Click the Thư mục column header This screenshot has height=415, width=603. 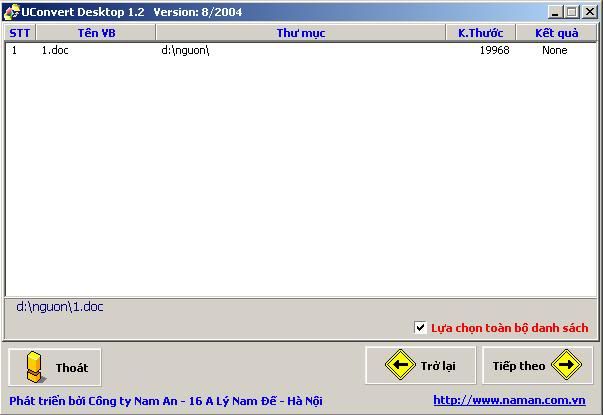[x=301, y=33]
